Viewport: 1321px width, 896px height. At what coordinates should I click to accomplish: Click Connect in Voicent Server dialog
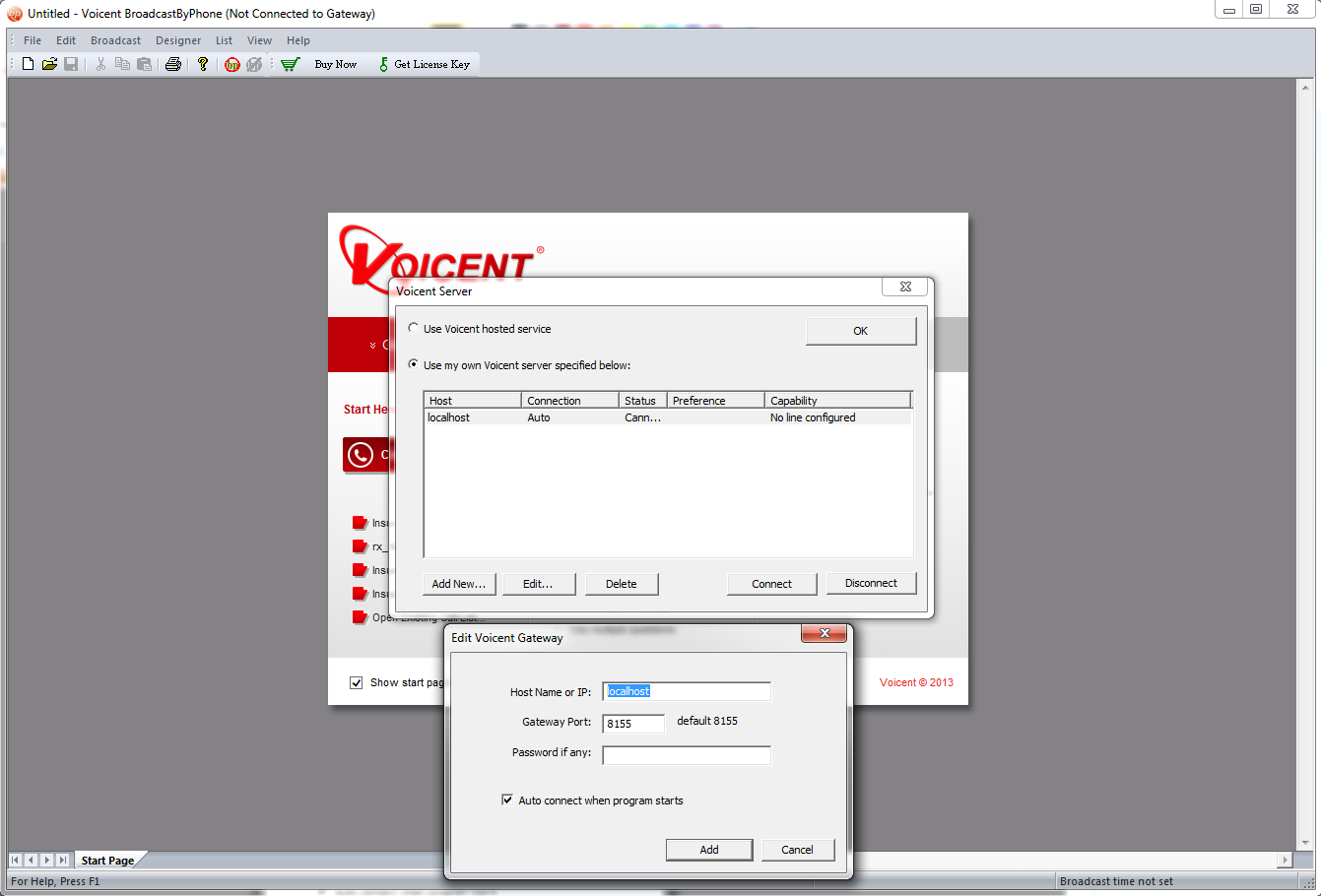[x=771, y=584]
